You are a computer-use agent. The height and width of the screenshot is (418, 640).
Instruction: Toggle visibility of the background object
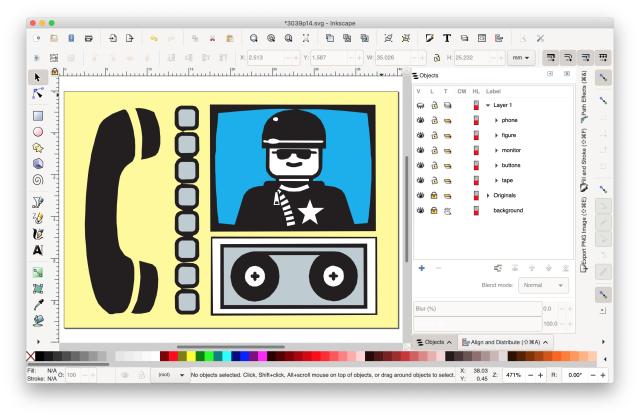click(420, 210)
